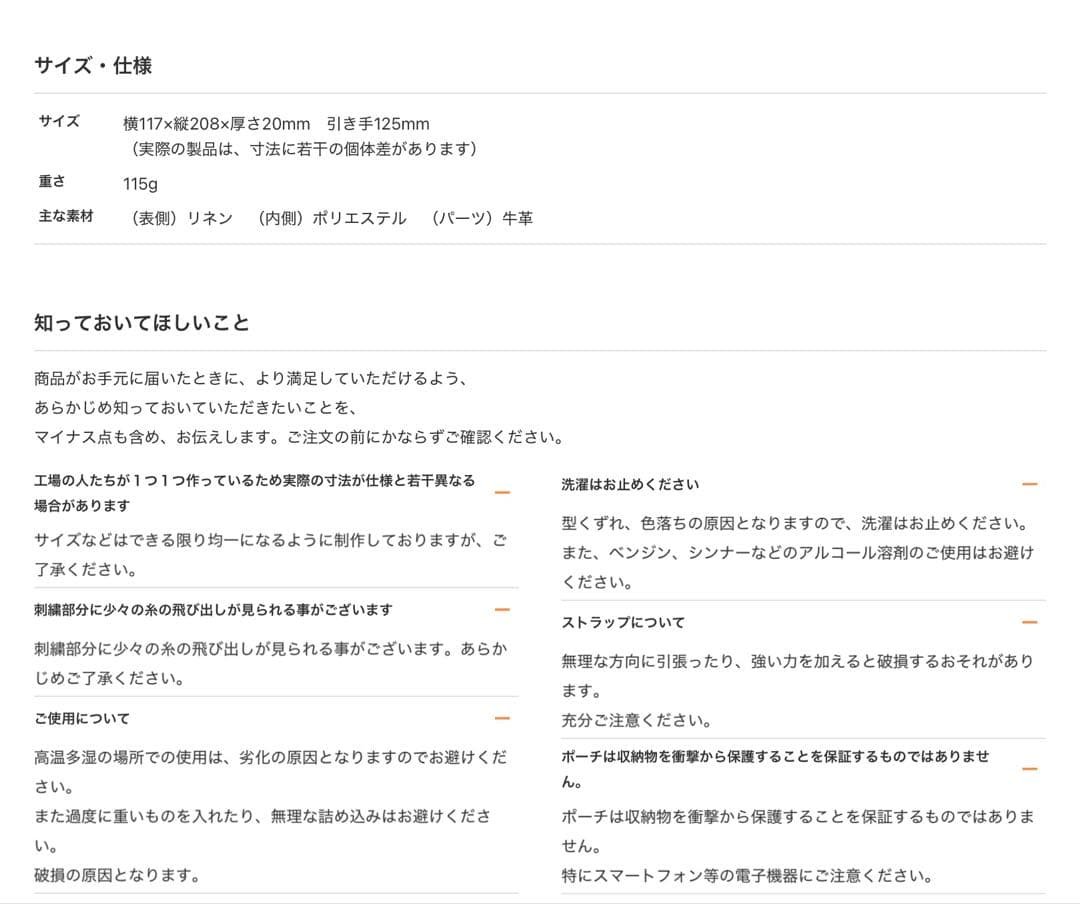Viewport: 1080px width, 904px height.
Task: Click the 重さ row label
Action: (52, 184)
